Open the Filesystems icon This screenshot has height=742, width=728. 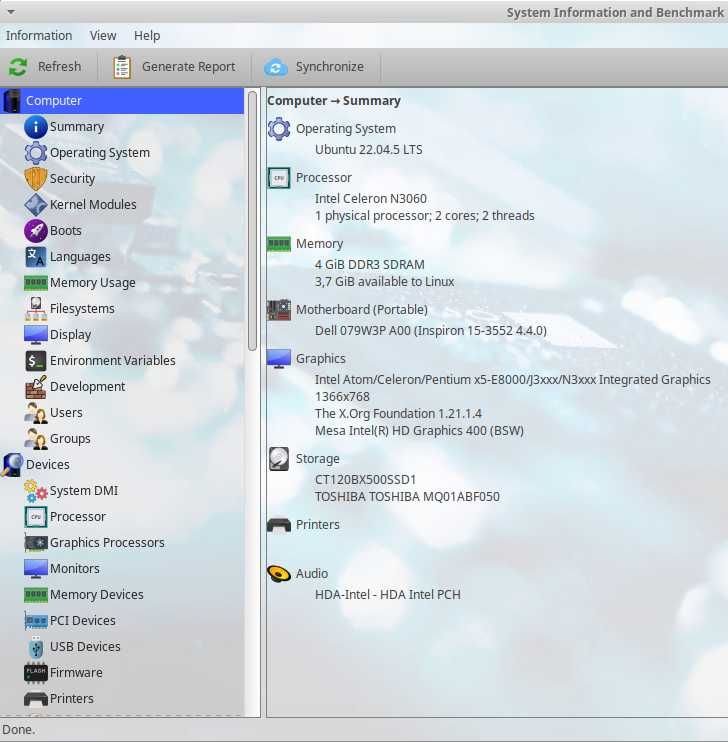tap(36, 309)
